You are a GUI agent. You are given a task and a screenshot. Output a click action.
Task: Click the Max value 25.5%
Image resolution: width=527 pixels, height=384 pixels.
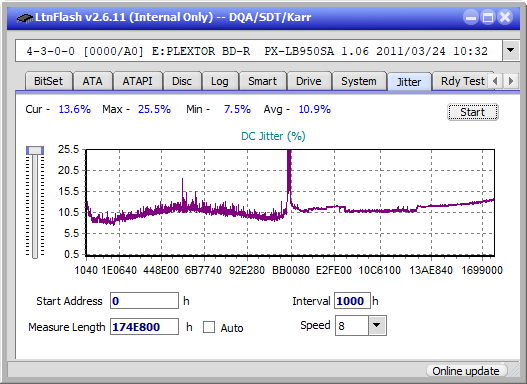click(x=154, y=109)
